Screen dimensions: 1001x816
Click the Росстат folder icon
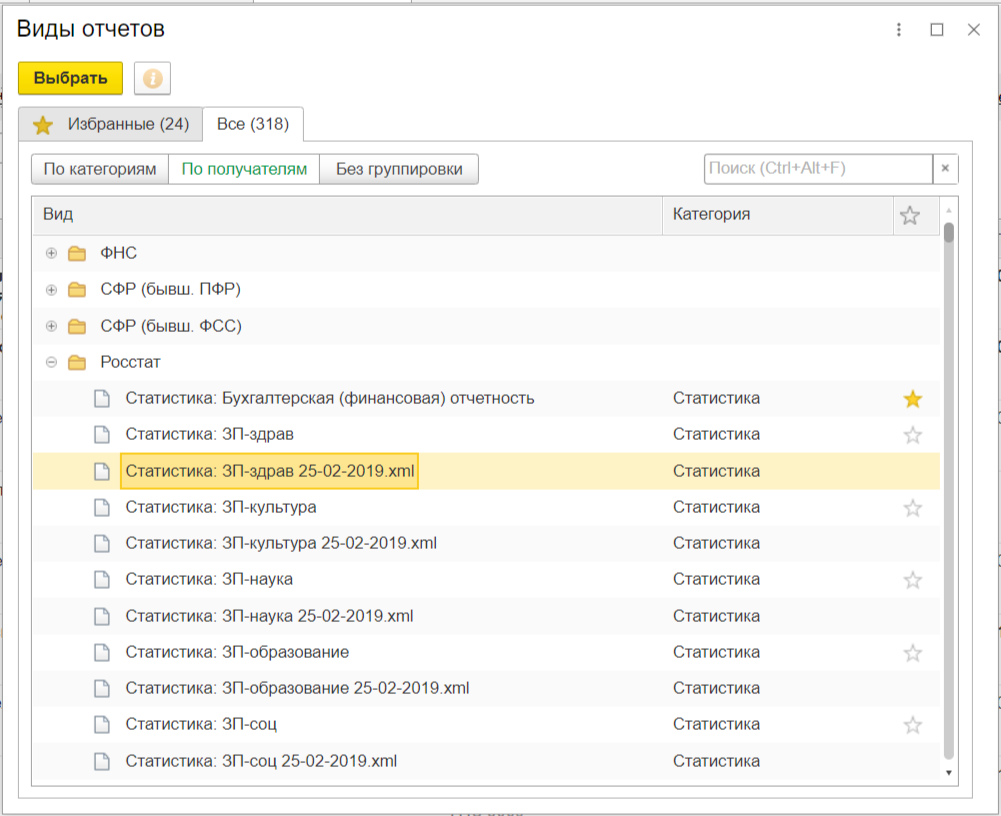point(77,362)
